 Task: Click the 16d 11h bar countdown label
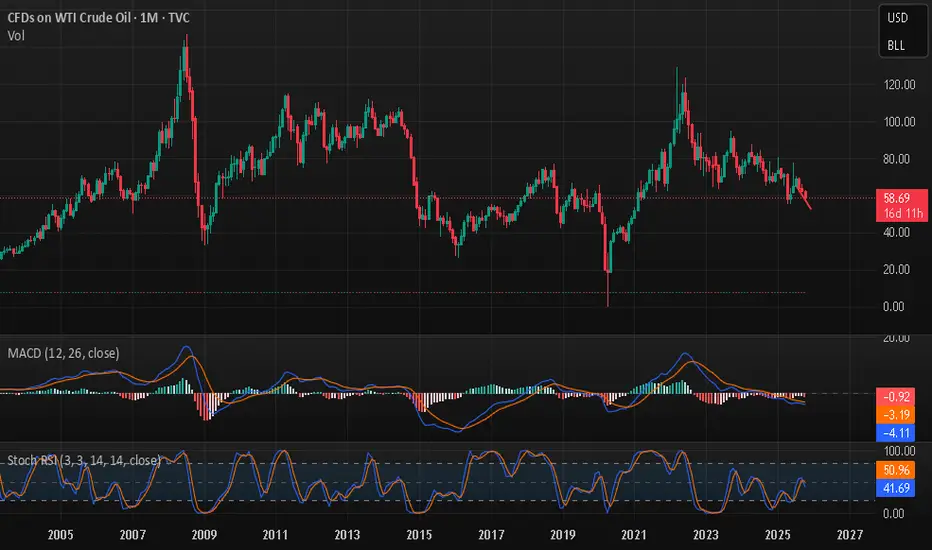(x=898, y=213)
